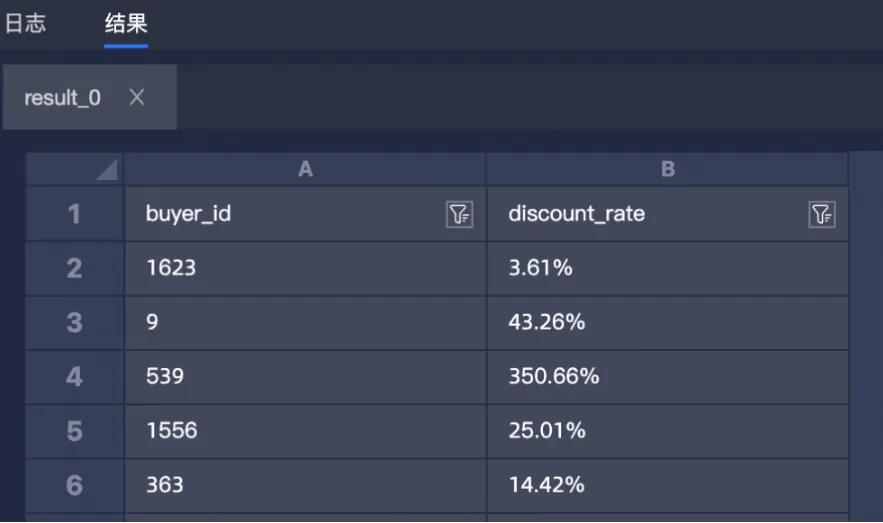Select cell showing 43.26%
The image size is (883, 523).
point(668,323)
